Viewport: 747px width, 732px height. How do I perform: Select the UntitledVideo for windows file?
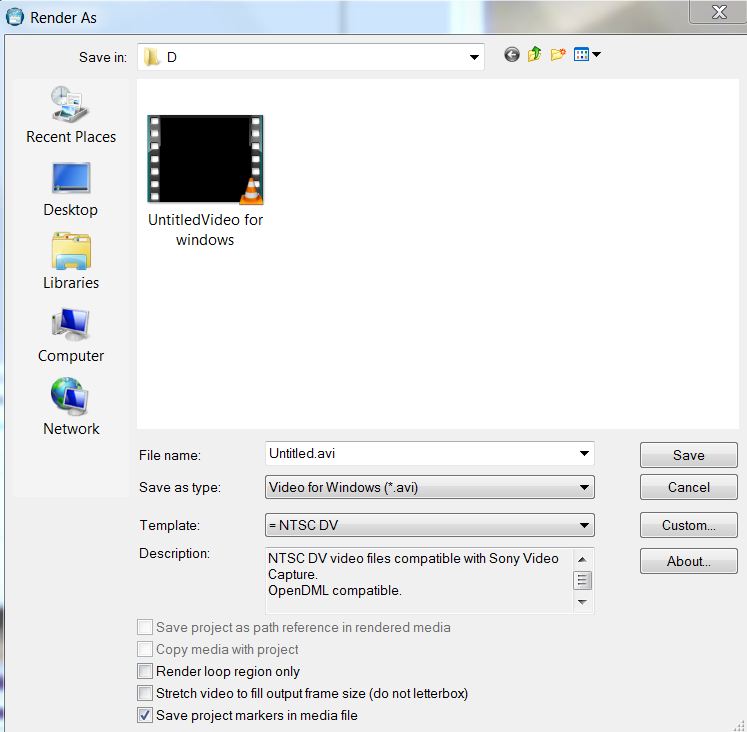pyautogui.click(x=205, y=181)
